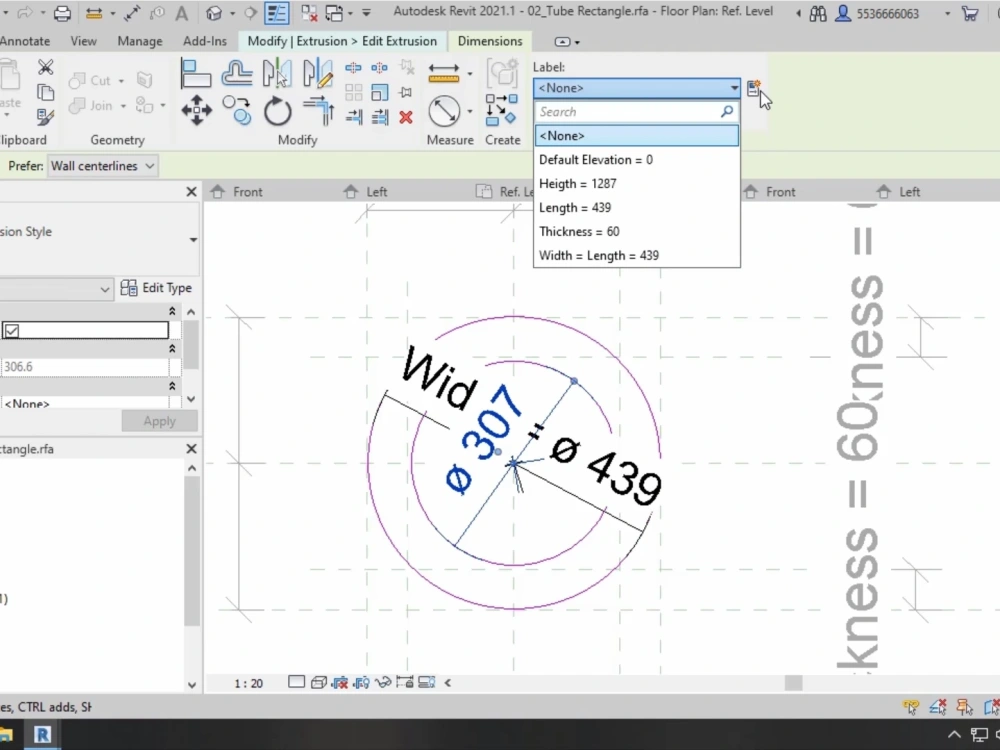Click the Text tool letter A icon
The height and width of the screenshot is (750, 1000).
tap(182, 13)
